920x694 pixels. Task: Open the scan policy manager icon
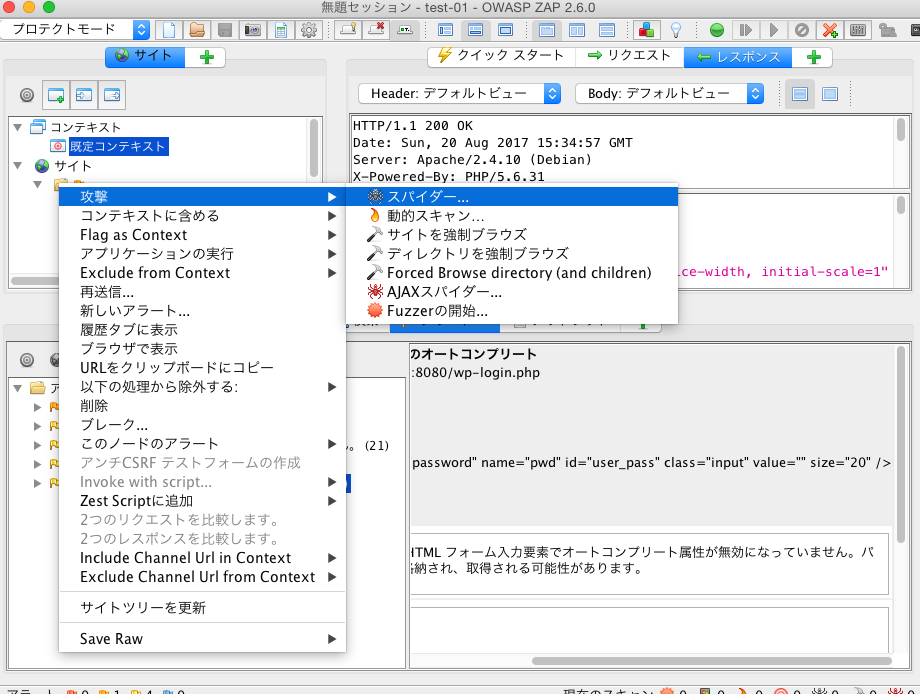pyautogui.click(x=858, y=29)
